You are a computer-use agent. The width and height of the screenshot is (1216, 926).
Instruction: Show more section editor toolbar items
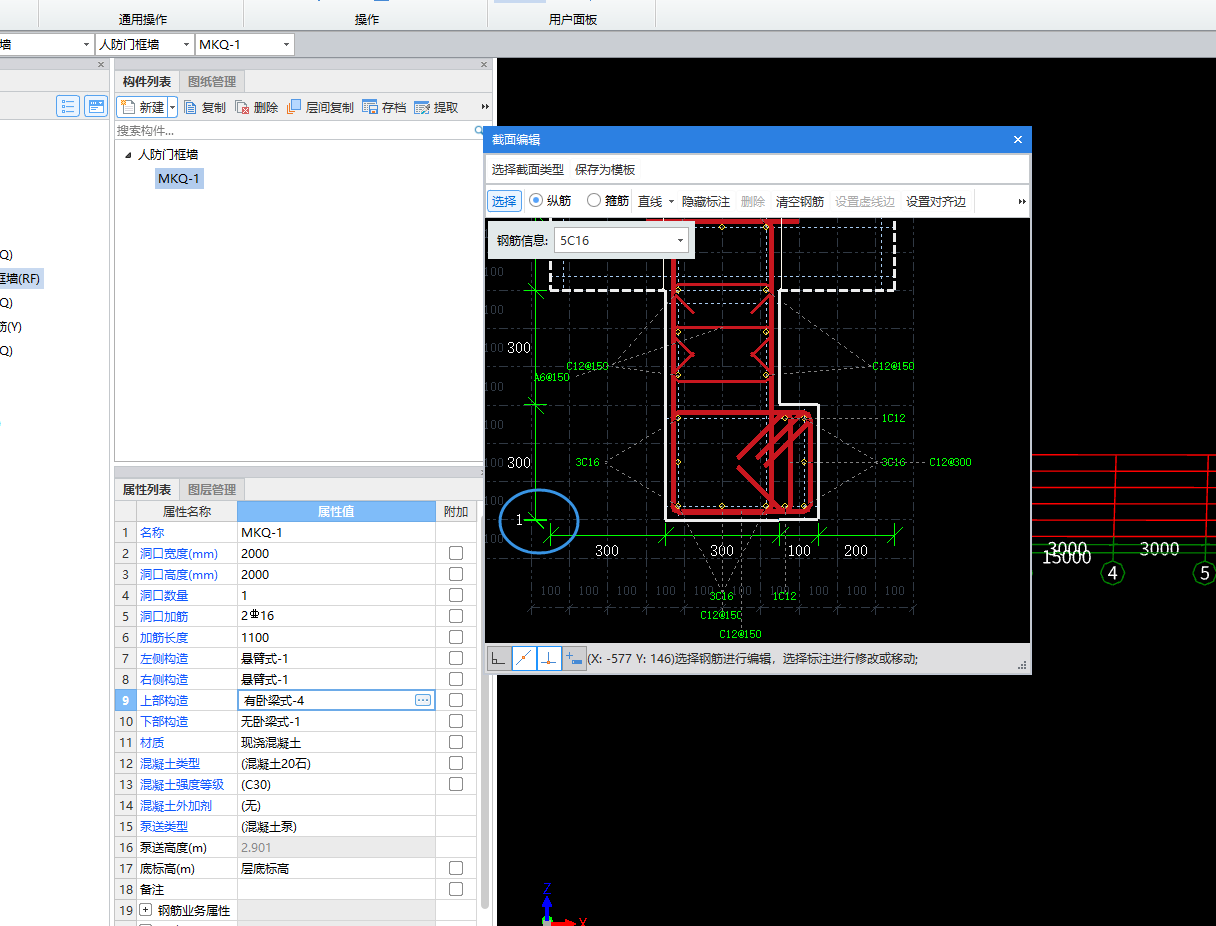[1022, 201]
